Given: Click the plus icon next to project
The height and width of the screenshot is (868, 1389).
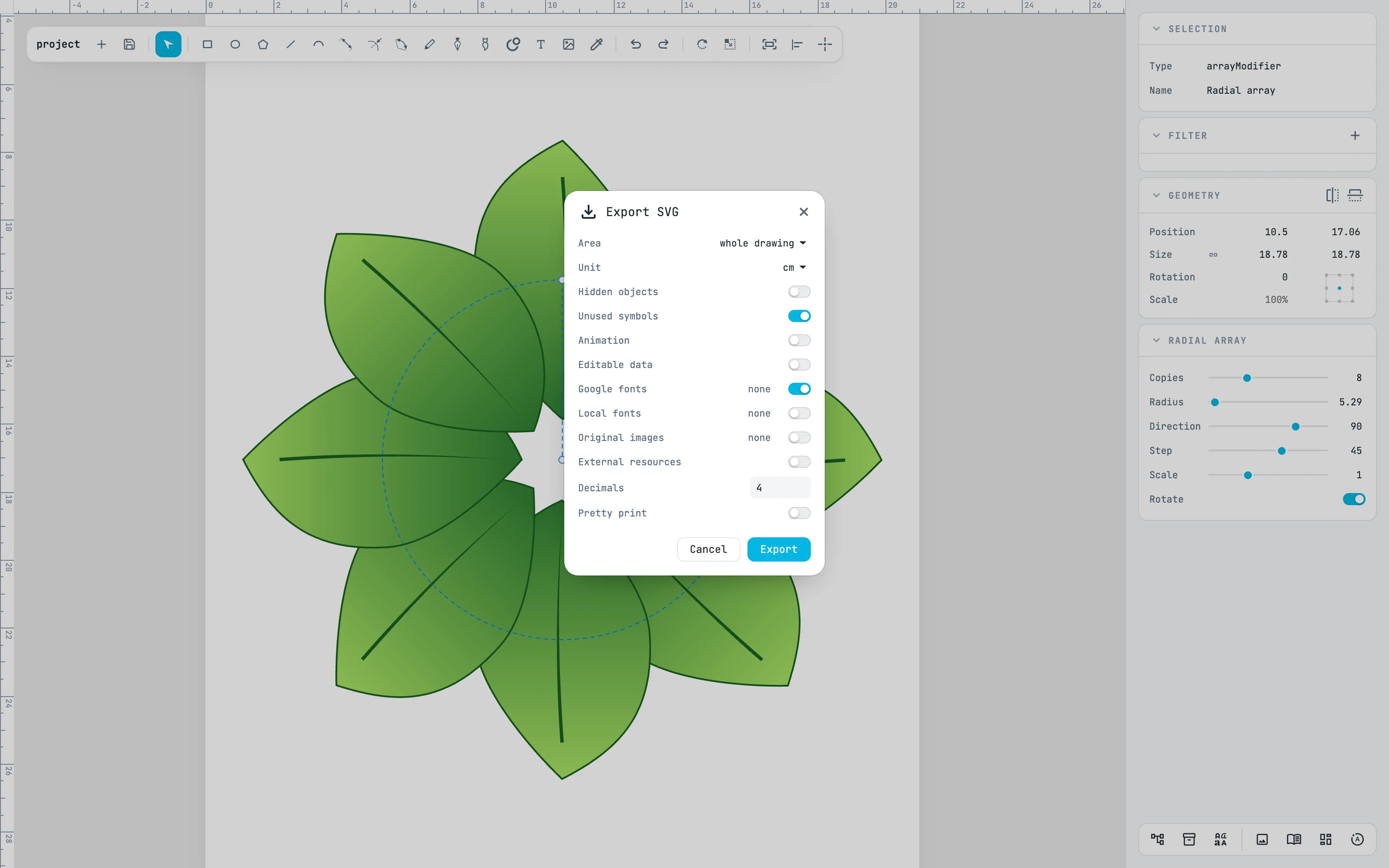Looking at the screenshot, I should 102,44.
